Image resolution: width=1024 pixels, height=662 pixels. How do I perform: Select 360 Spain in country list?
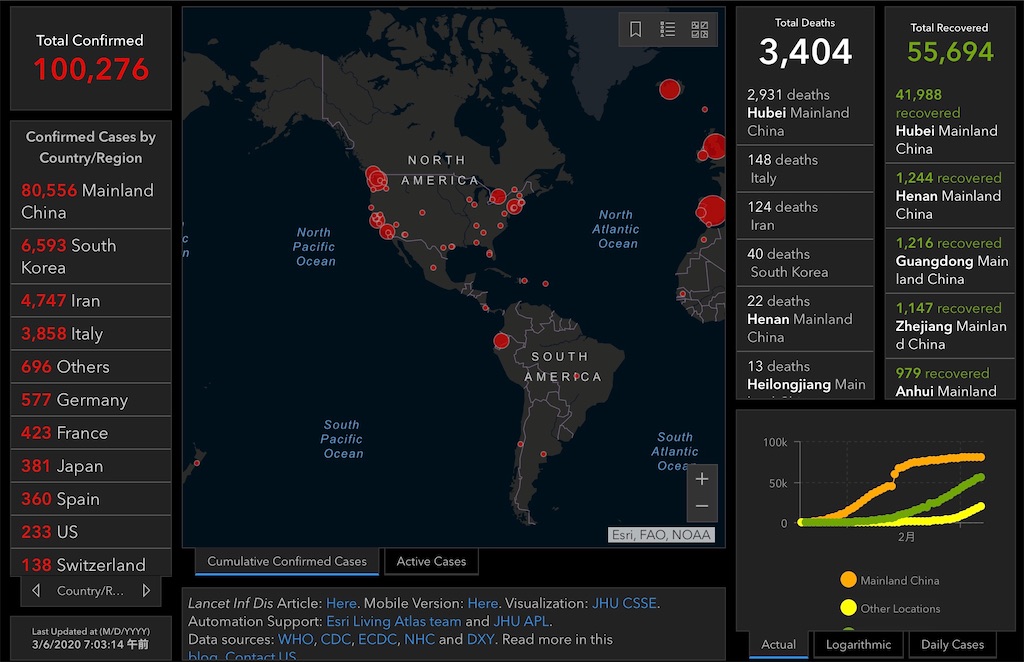point(91,499)
